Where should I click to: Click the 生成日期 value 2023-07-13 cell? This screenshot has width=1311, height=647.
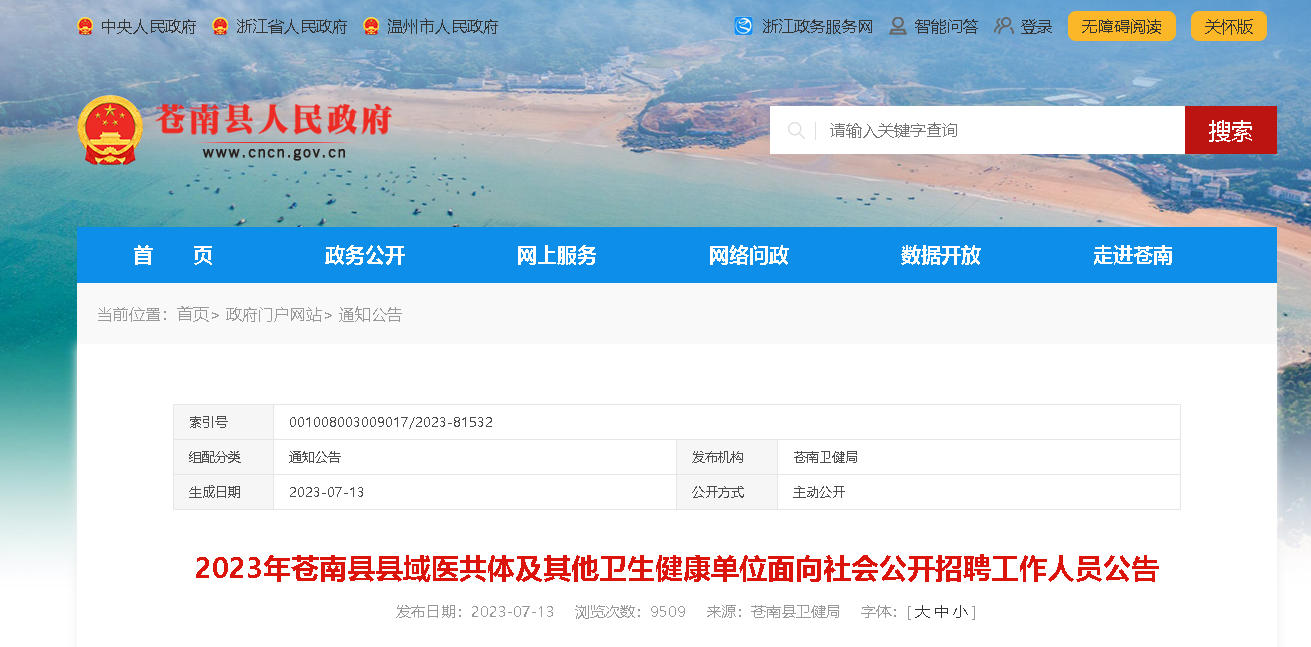pos(475,492)
